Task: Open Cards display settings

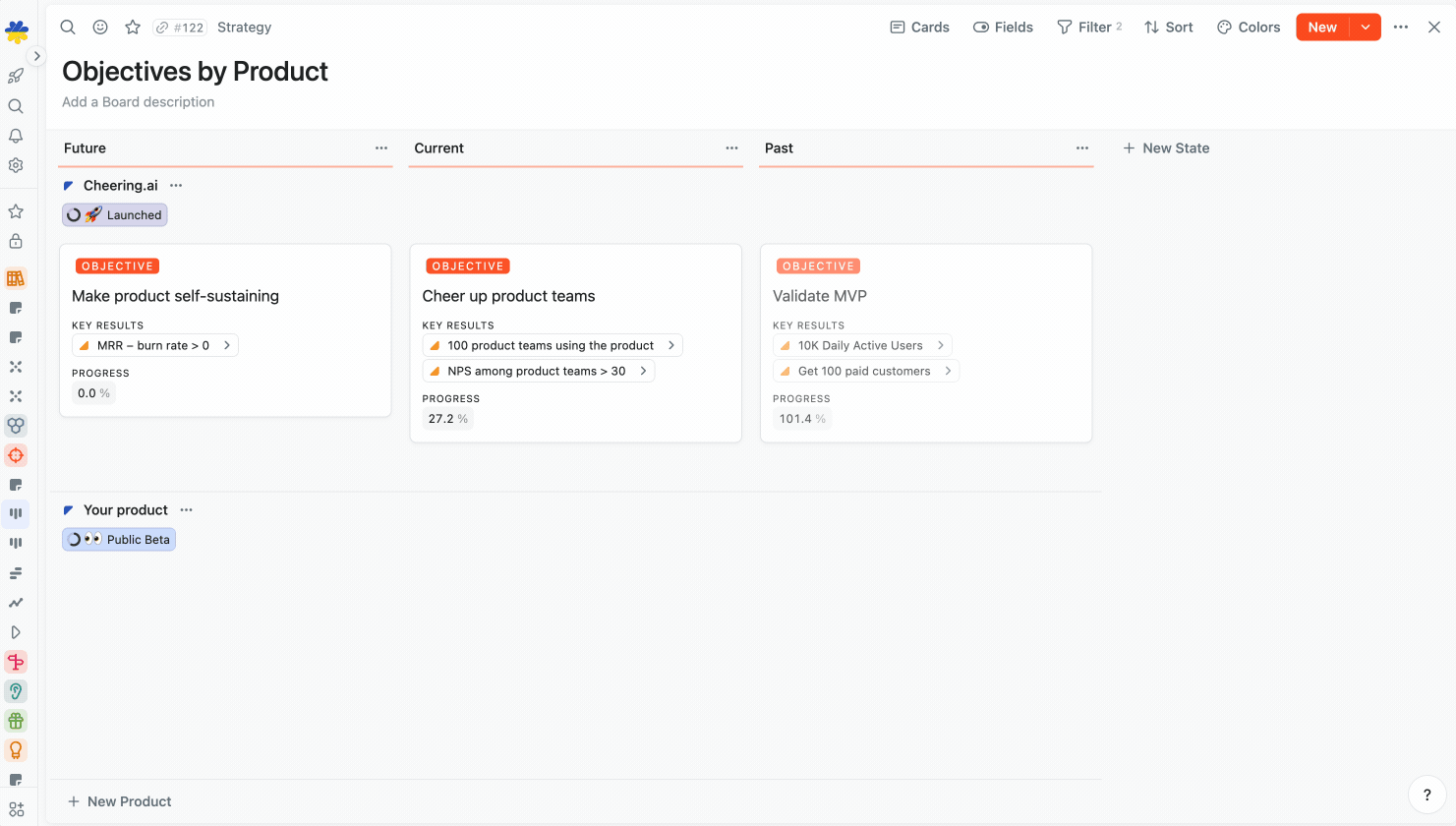Action: click(x=919, y=27)
